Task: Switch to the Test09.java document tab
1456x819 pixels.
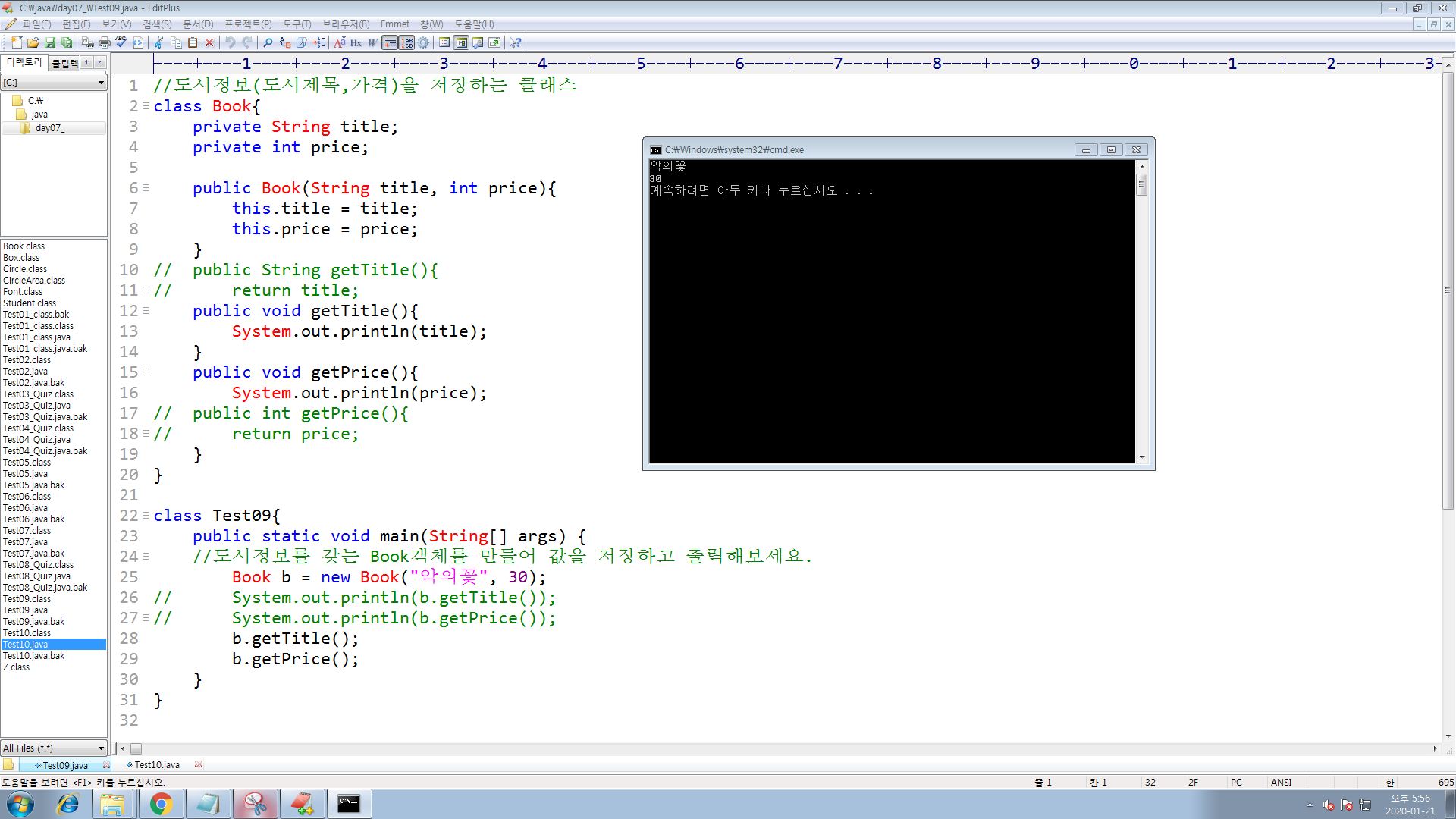Action: coord(65,765)
